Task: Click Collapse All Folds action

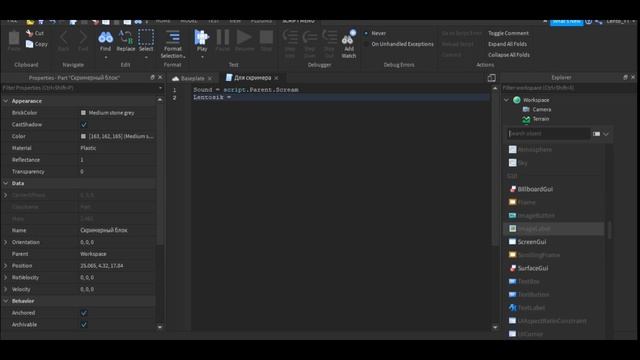Action: click(x=509, y=55)
